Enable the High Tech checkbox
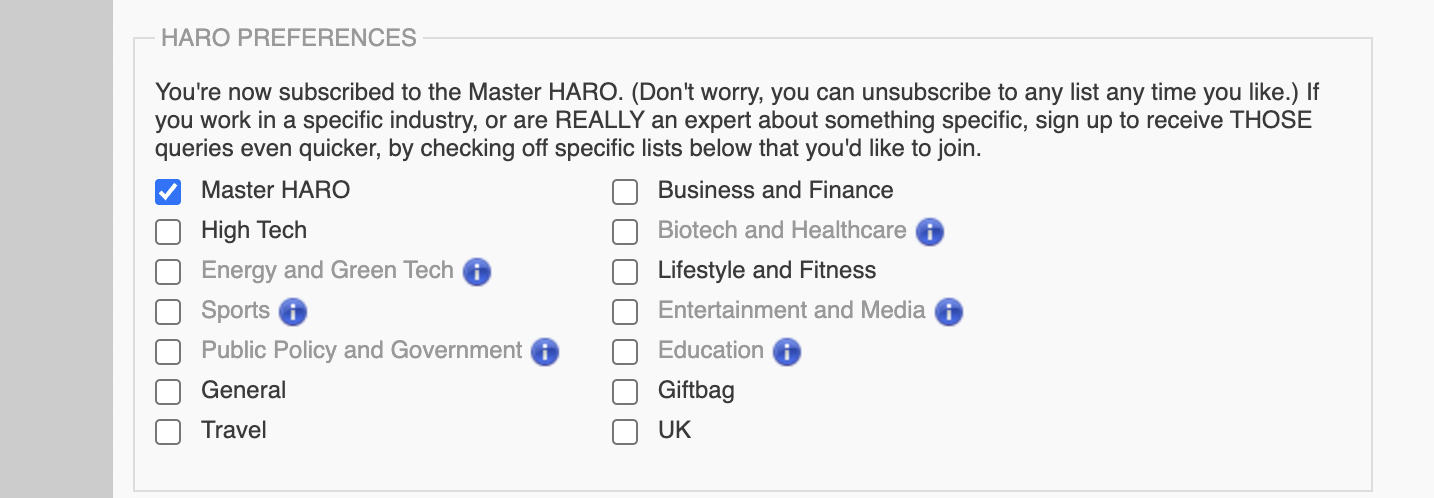The width and height of the screenshot is (1434, 498). tap(168, 232)
